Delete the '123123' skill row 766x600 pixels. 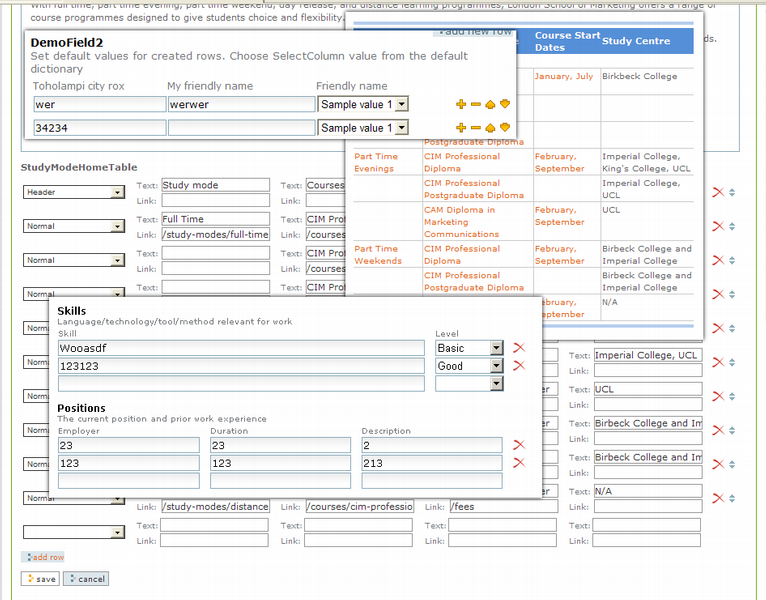(x=518, y=366)
